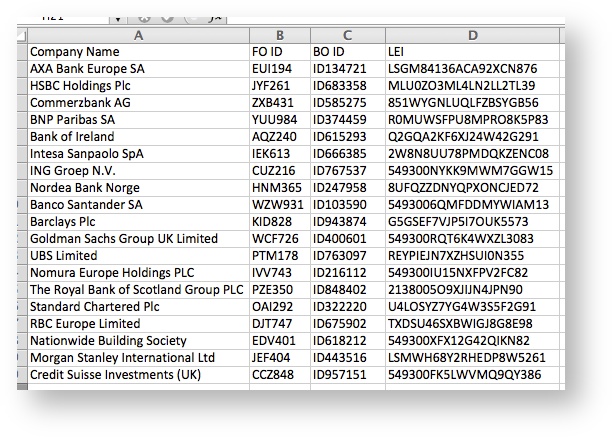Select the 'Barclays Plc' cell

pos(138,222)
